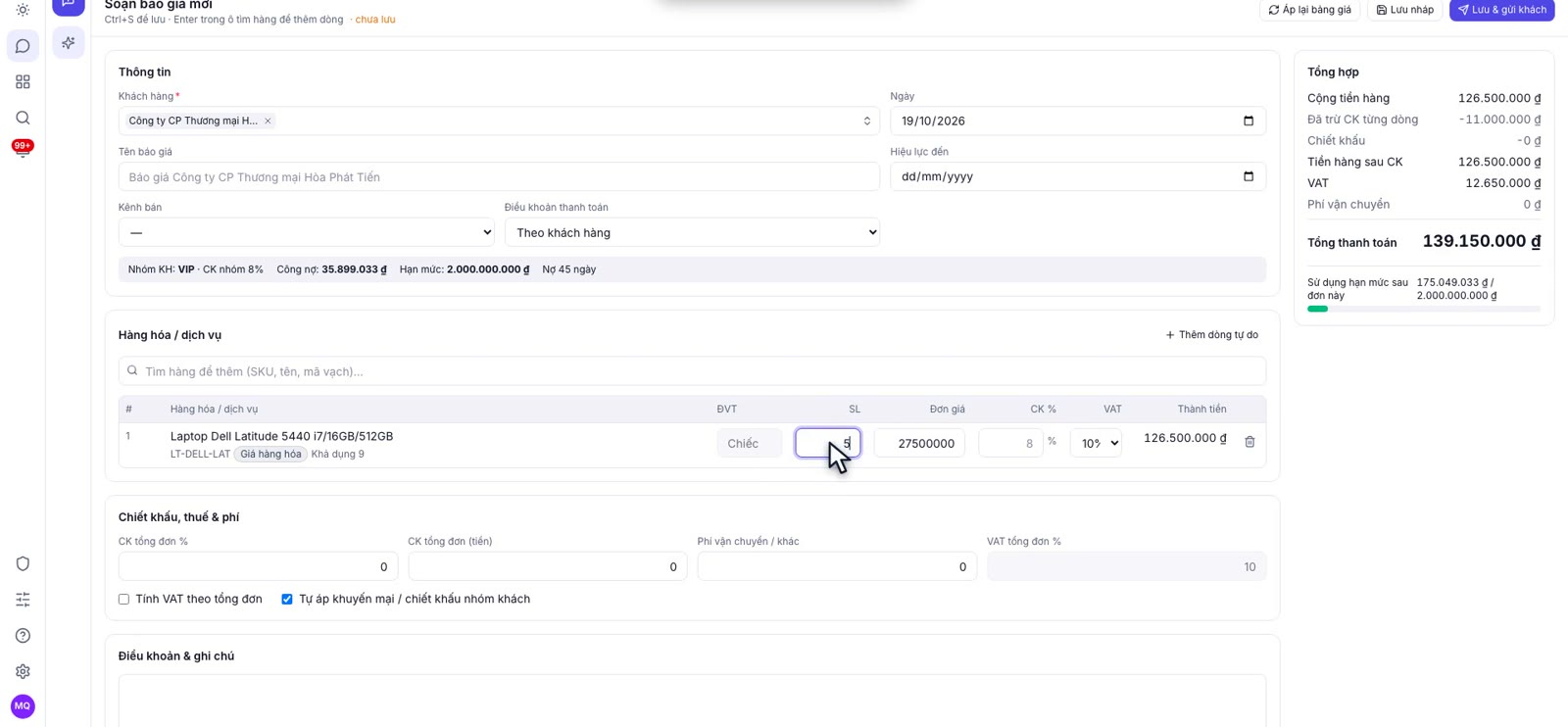The height and width of the screenshot is (727, 1568).
Task: Remove the selected customer chip with its X
Action: point(268,121)
